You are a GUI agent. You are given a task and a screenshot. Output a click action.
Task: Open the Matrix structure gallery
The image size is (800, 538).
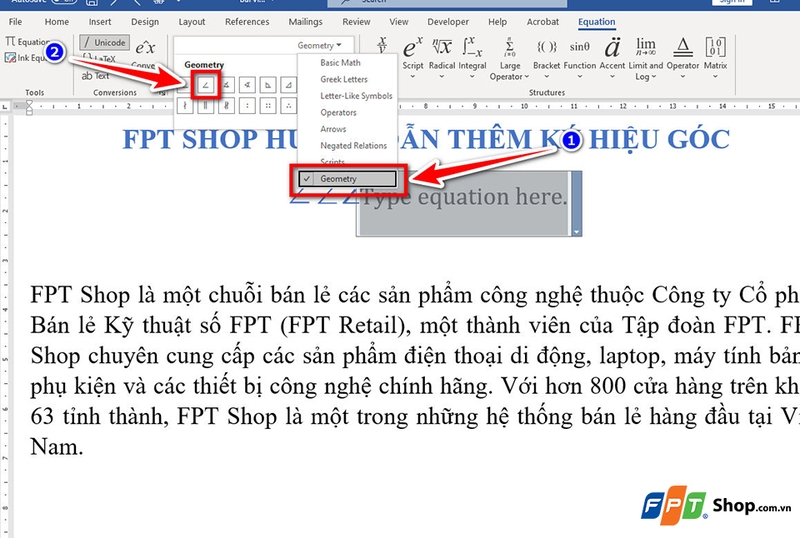point(715,57)
